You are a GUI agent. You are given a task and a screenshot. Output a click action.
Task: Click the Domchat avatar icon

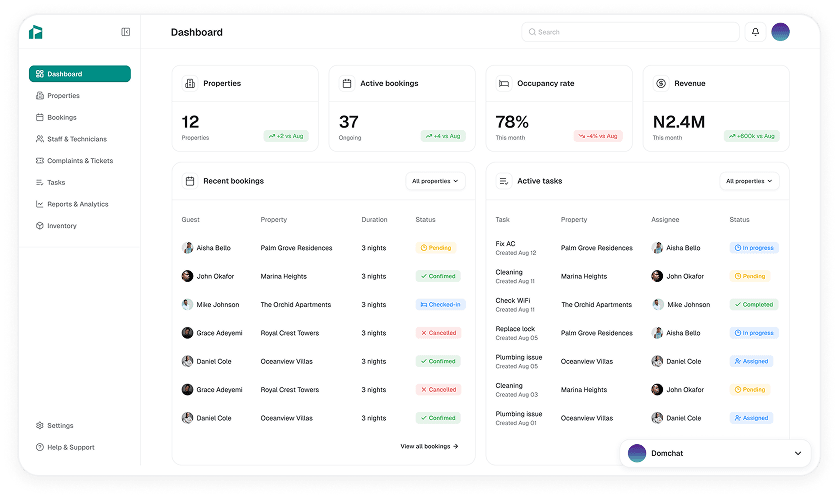pyautogui.click(x=637, y=453)
